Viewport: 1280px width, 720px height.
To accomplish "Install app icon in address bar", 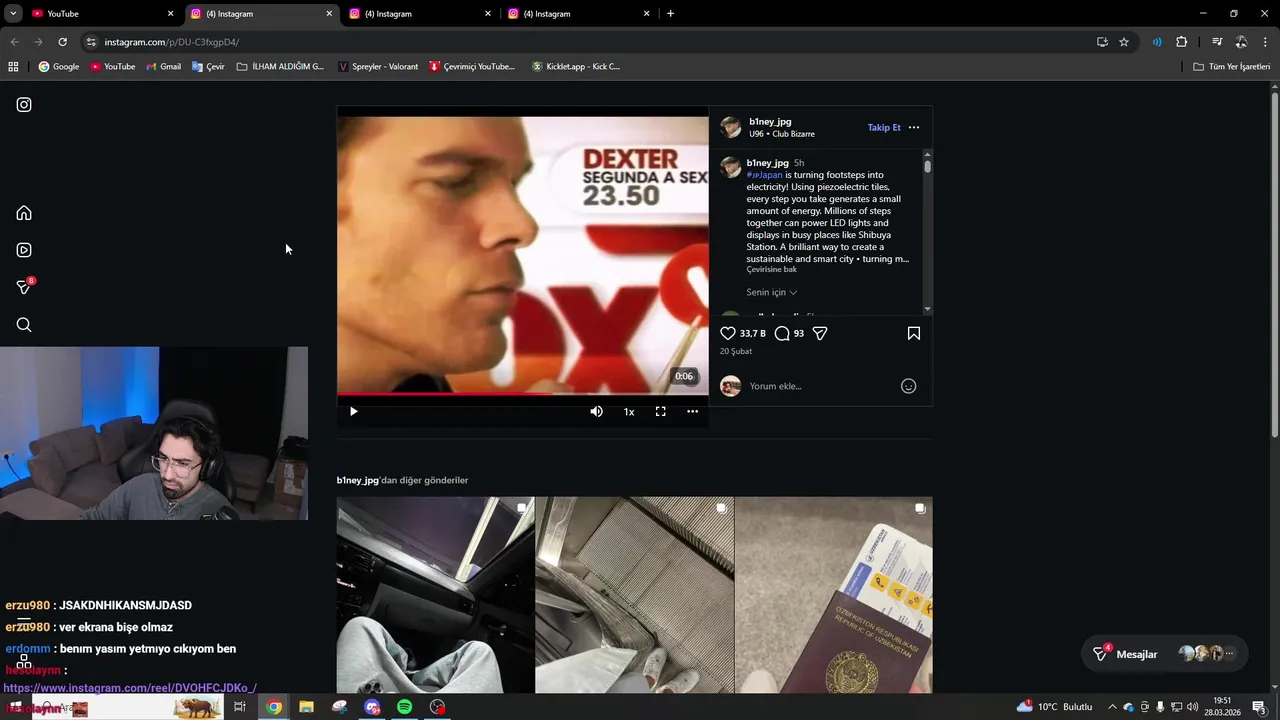I will point(1102,42).
